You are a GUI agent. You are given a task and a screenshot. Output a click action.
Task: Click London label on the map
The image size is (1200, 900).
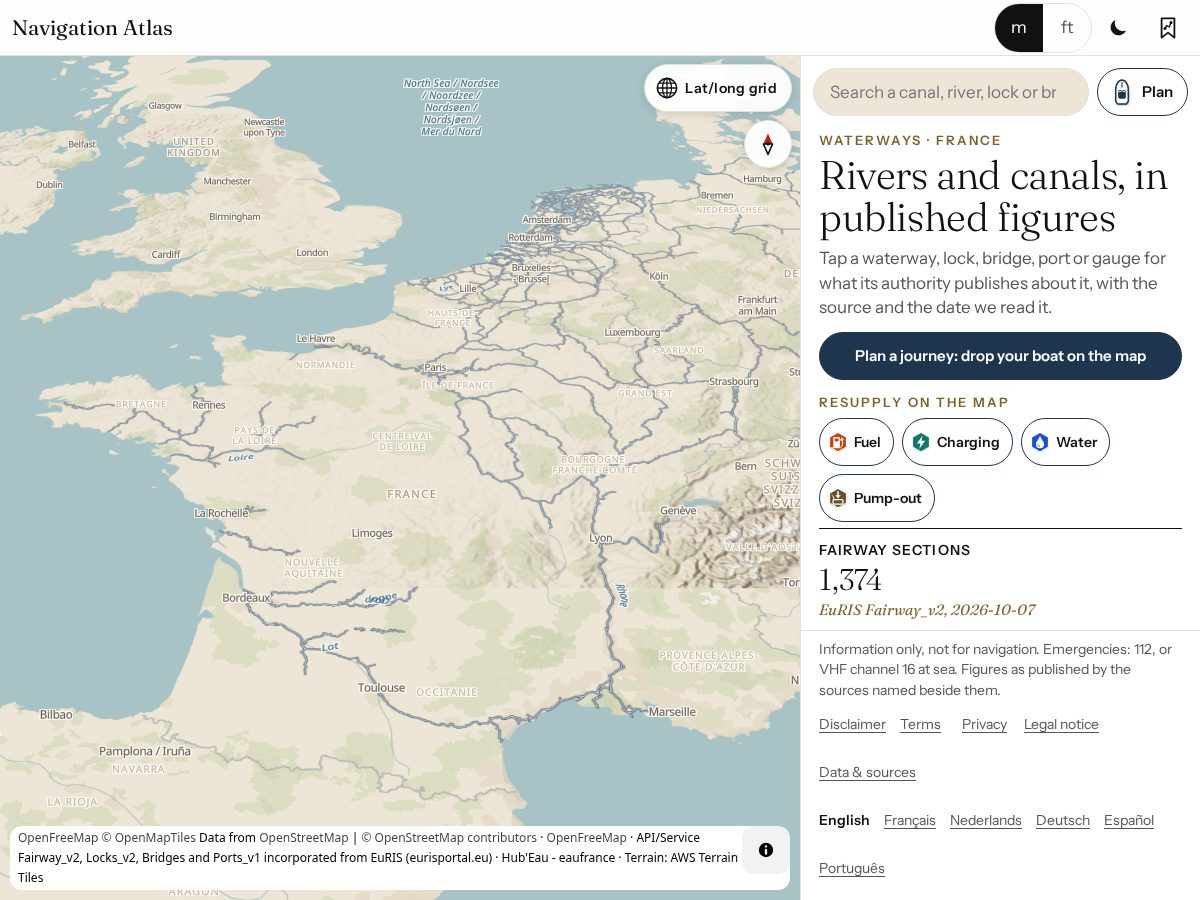312,253
